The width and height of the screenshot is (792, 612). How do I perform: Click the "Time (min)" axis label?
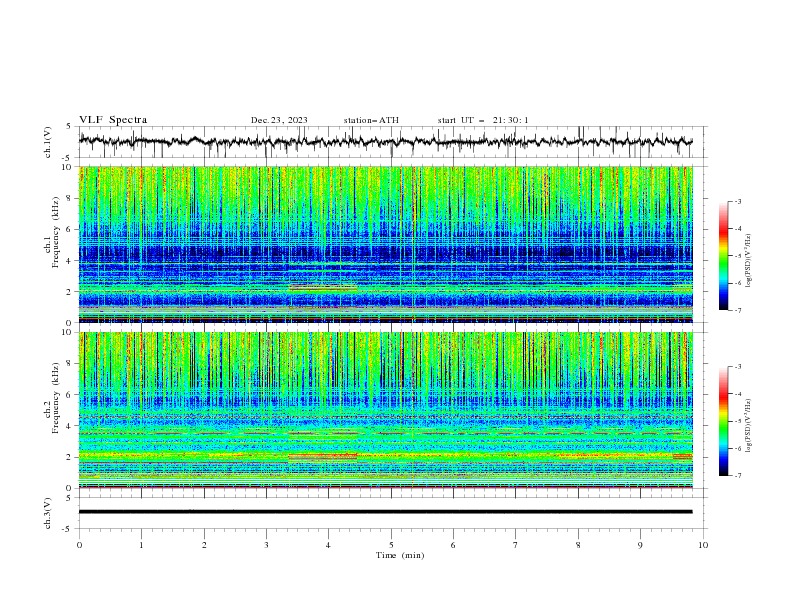400,555
